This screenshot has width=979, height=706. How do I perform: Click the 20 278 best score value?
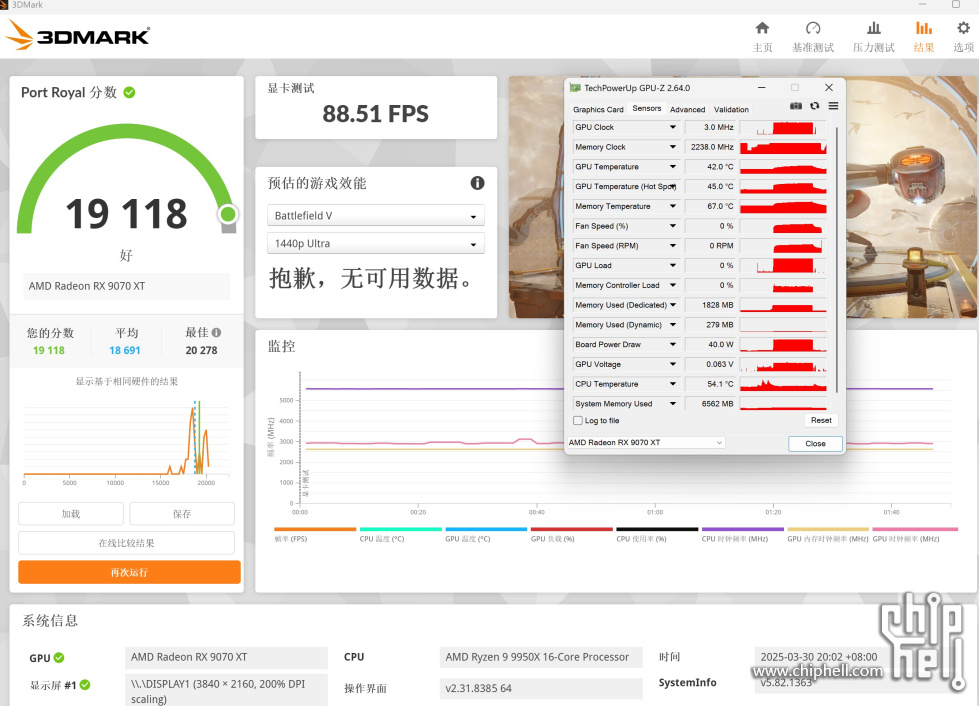[201, 351]
